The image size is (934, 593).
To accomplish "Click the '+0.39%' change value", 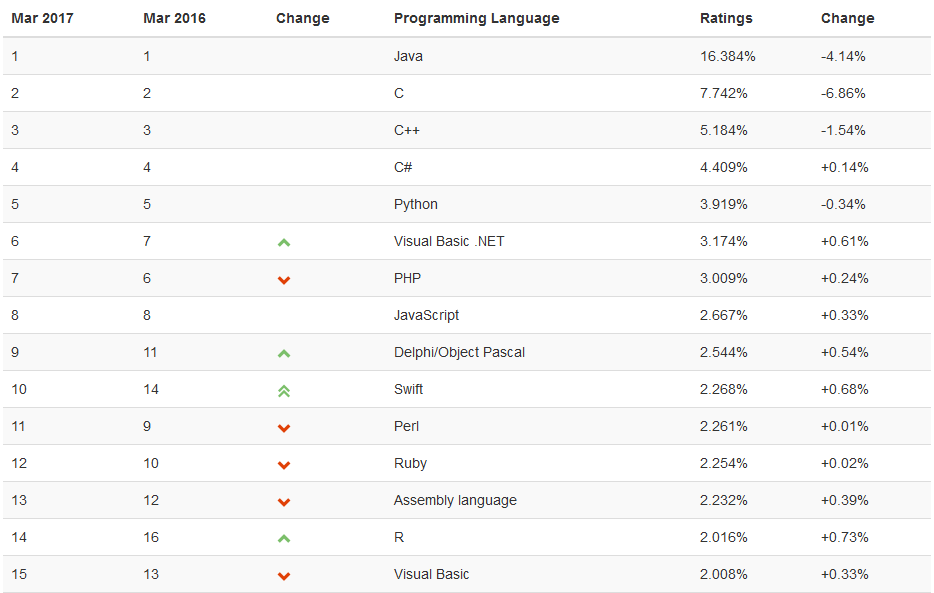I will (x=845, y=500).
